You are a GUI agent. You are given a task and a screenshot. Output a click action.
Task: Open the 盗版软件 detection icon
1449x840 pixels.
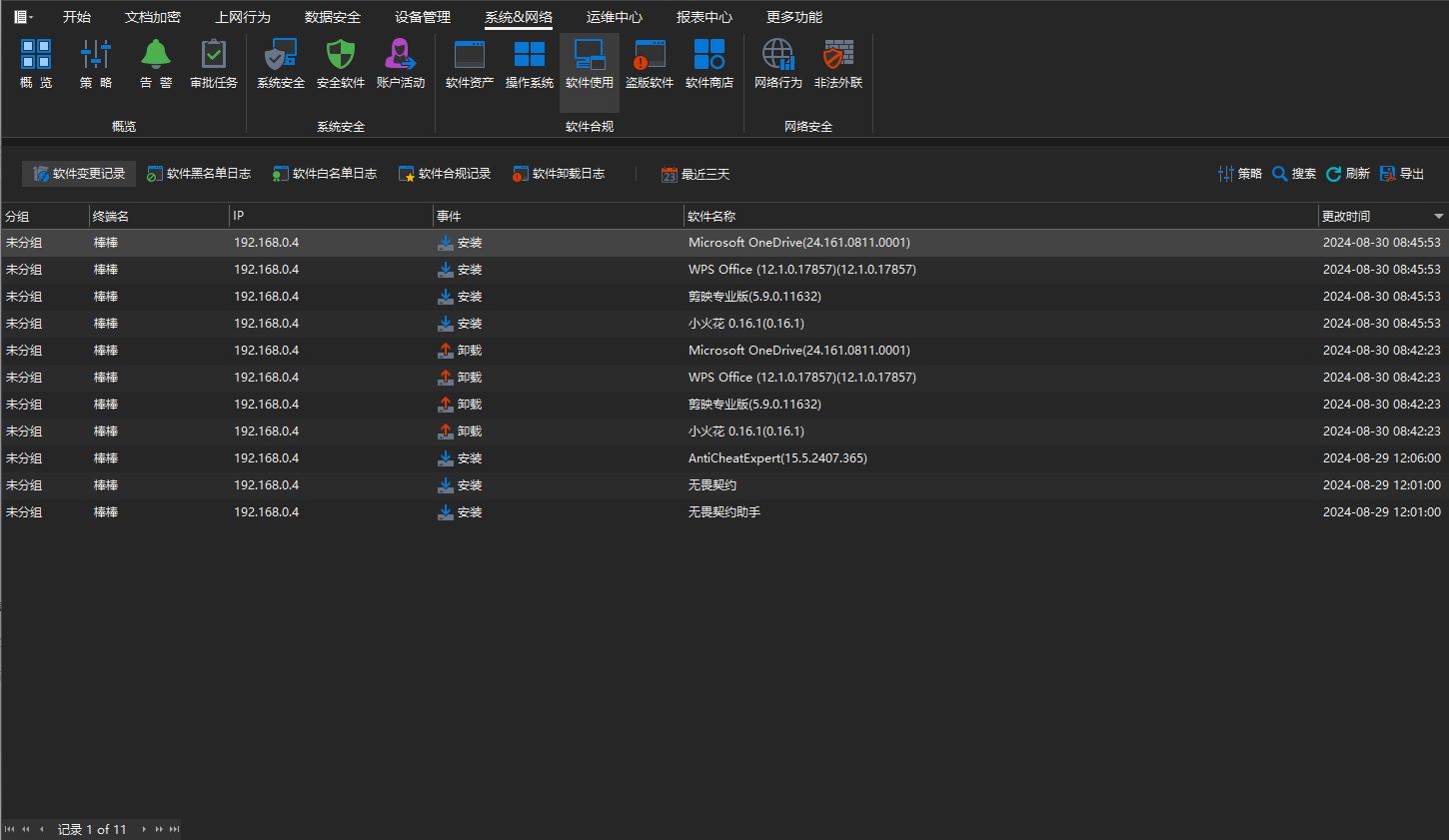coord(649,62)
